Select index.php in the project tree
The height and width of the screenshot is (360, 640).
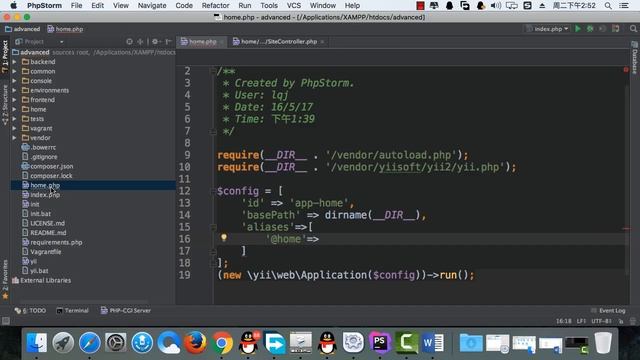point(45,195)
